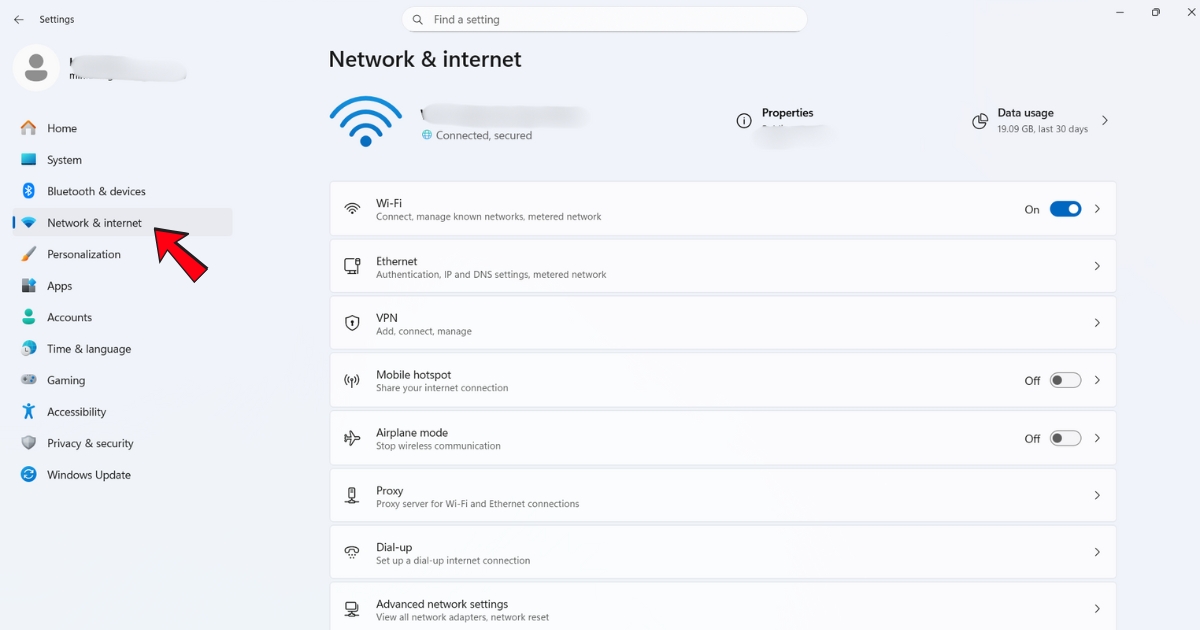
Task: Open Advanced network settings via its icon
Action: pyautogui.click(x=352, y=609)
